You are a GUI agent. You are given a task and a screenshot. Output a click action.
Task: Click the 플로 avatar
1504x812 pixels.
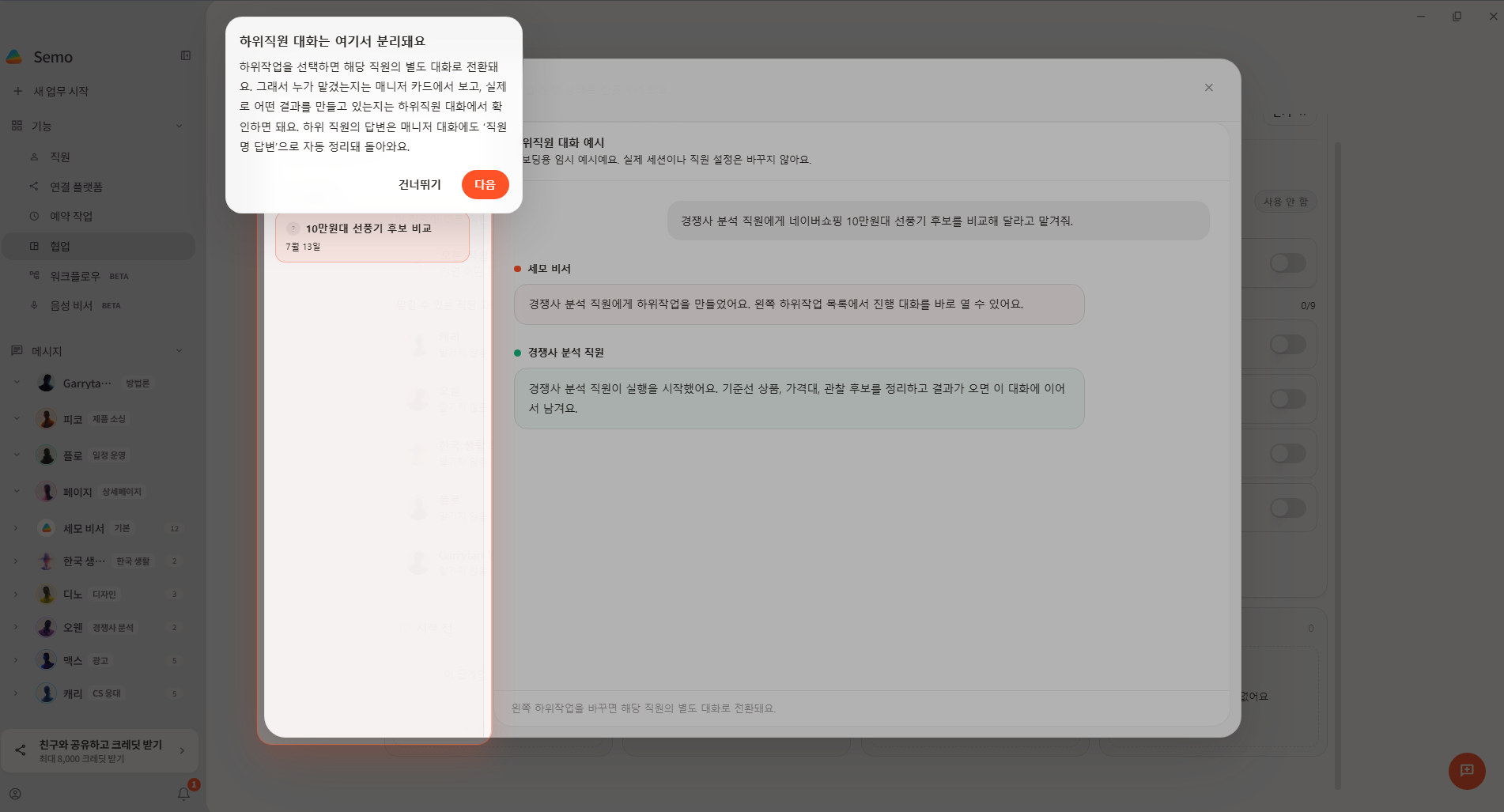[47, 455]
